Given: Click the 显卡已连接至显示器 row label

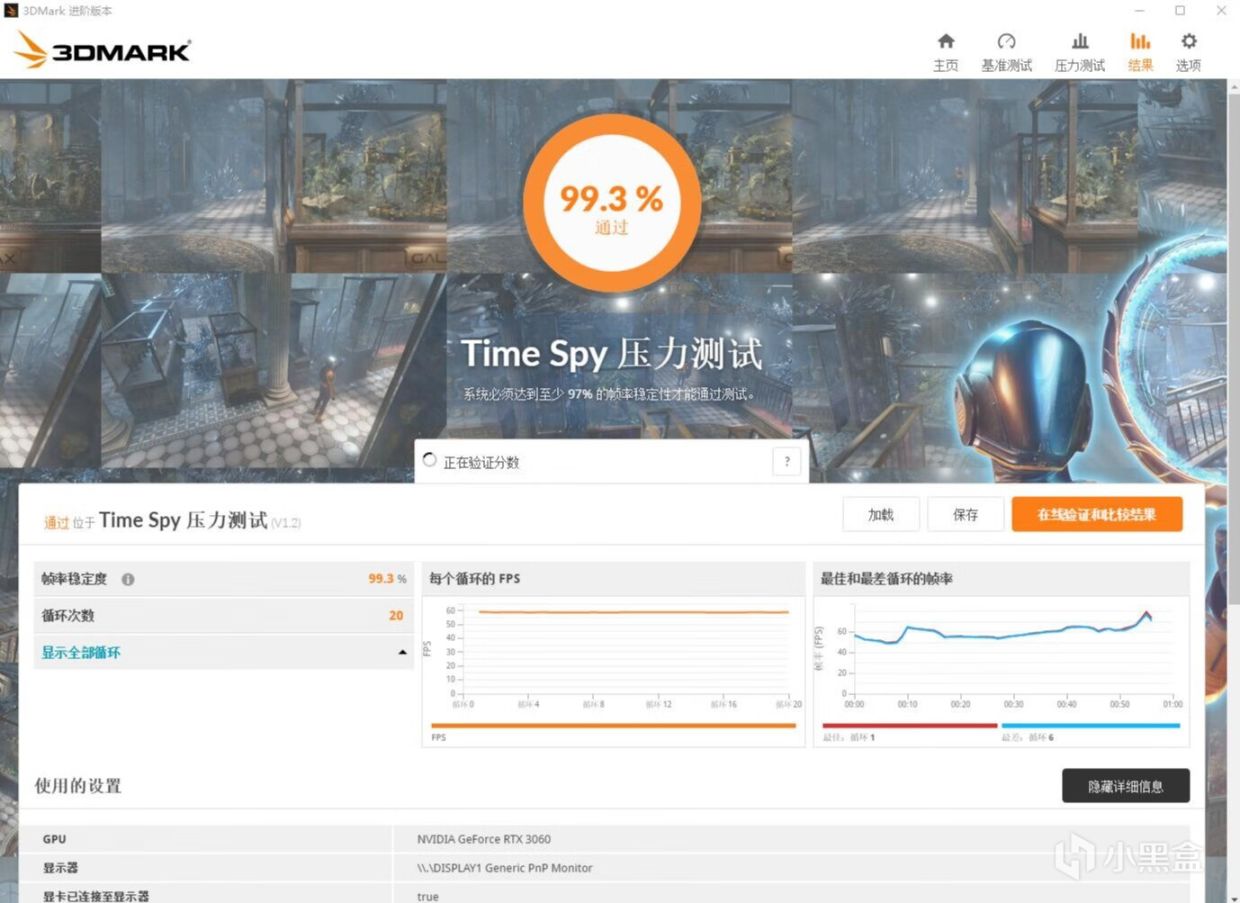Looking at the screenshot, I should (x=96, y=896).
